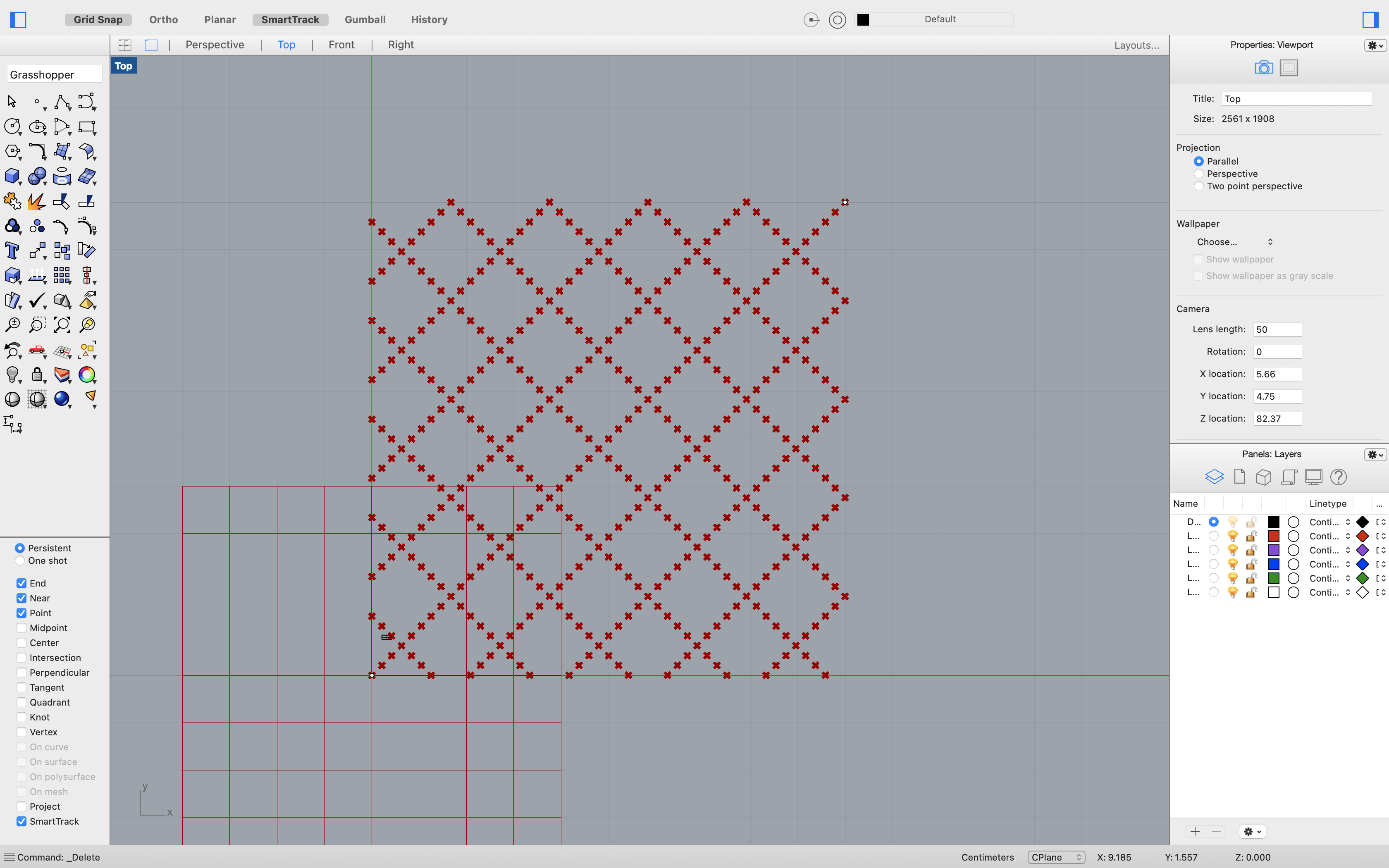Uncheck the End object snap
The height and width of the screenshot is (868, 1389).
(x=21, y=583)
